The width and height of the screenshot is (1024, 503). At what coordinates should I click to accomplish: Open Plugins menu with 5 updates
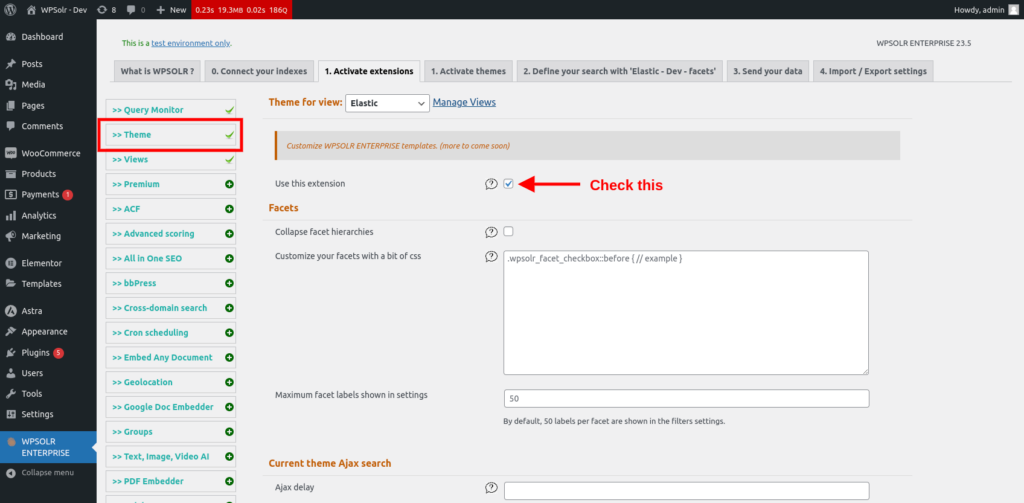(48, 353)
